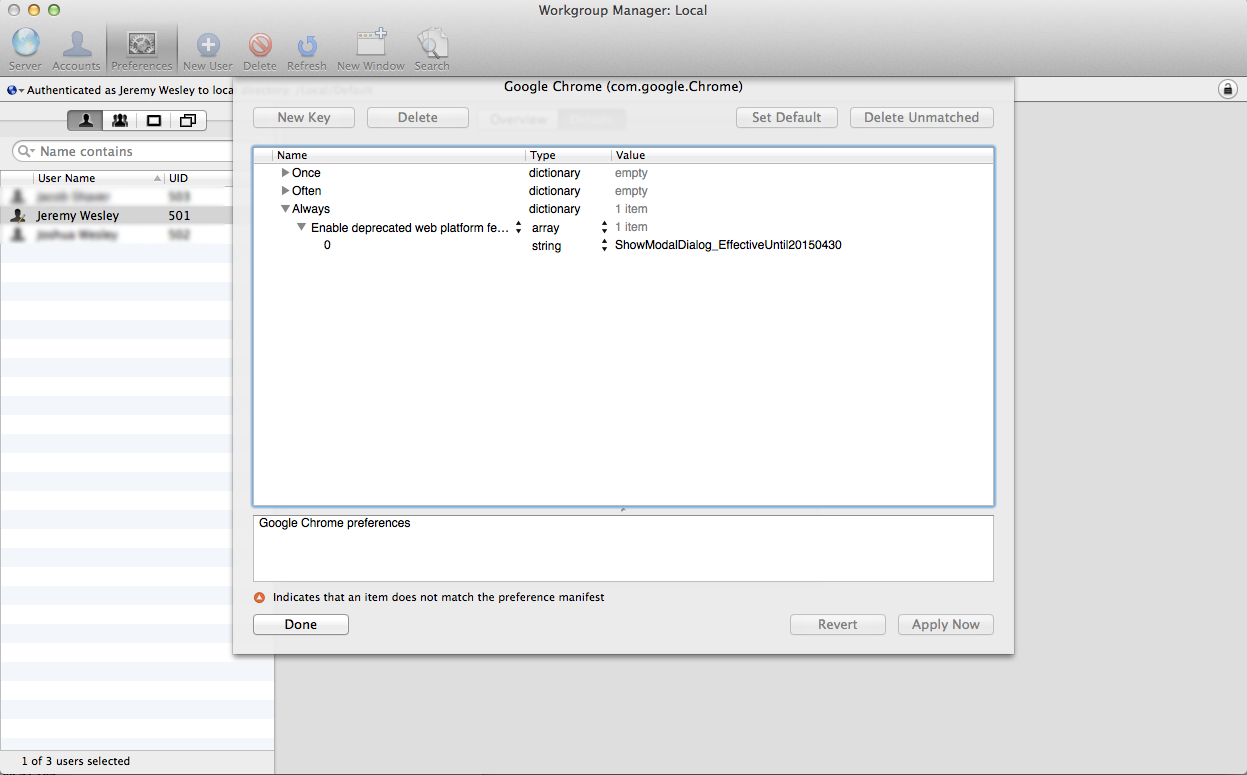
Task: Collapse the Enable deprecated web platform features row
Action: (302, 227)
